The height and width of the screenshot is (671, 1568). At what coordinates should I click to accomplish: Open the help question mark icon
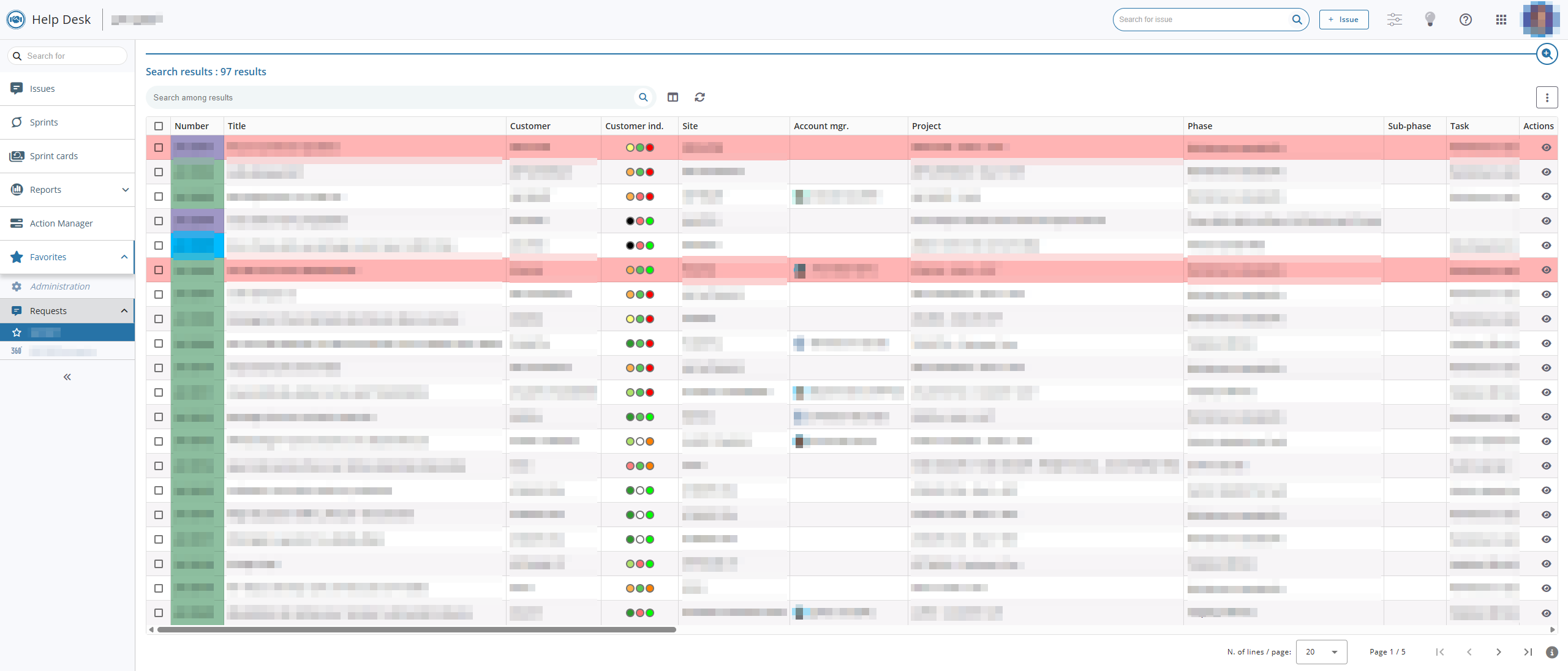pyautogui.click(x=1466, y=20)
